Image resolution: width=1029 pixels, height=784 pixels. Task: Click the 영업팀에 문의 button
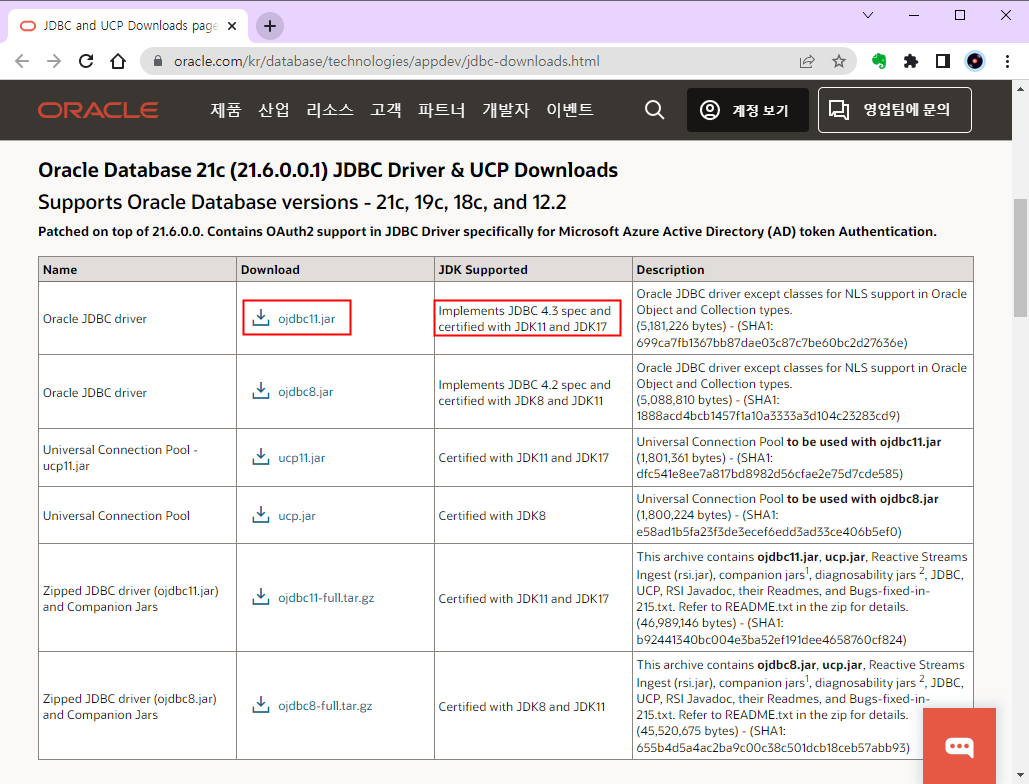(894, 110)
